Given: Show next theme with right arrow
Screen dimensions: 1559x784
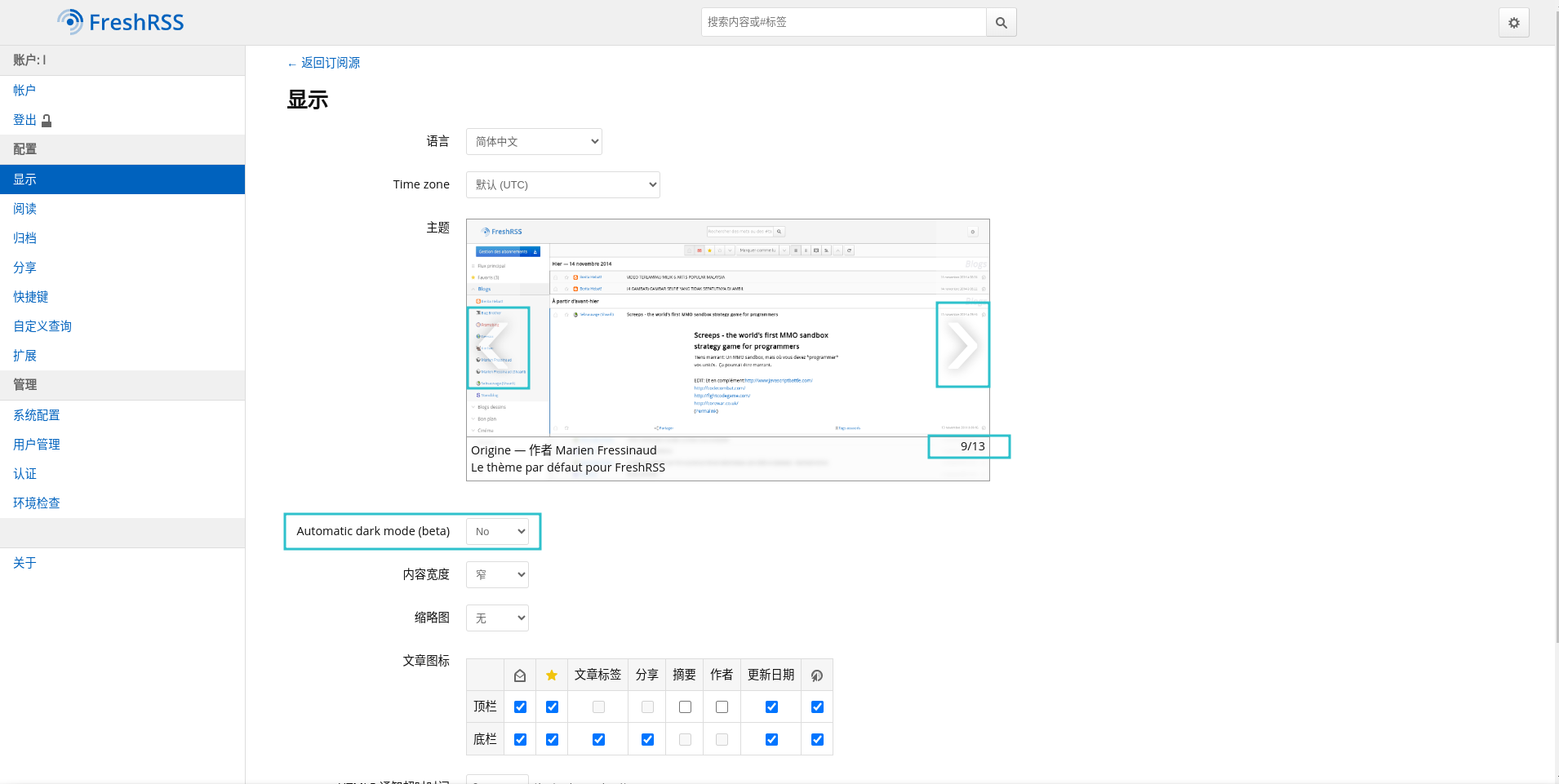Looking at the screenshot, I should (x=962, y=345).
